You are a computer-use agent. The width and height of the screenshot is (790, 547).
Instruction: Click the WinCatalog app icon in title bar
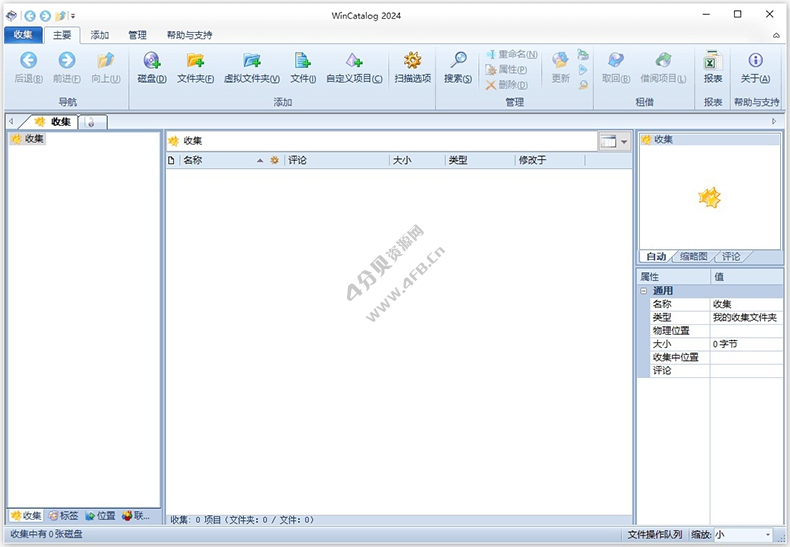click(11, 16)
